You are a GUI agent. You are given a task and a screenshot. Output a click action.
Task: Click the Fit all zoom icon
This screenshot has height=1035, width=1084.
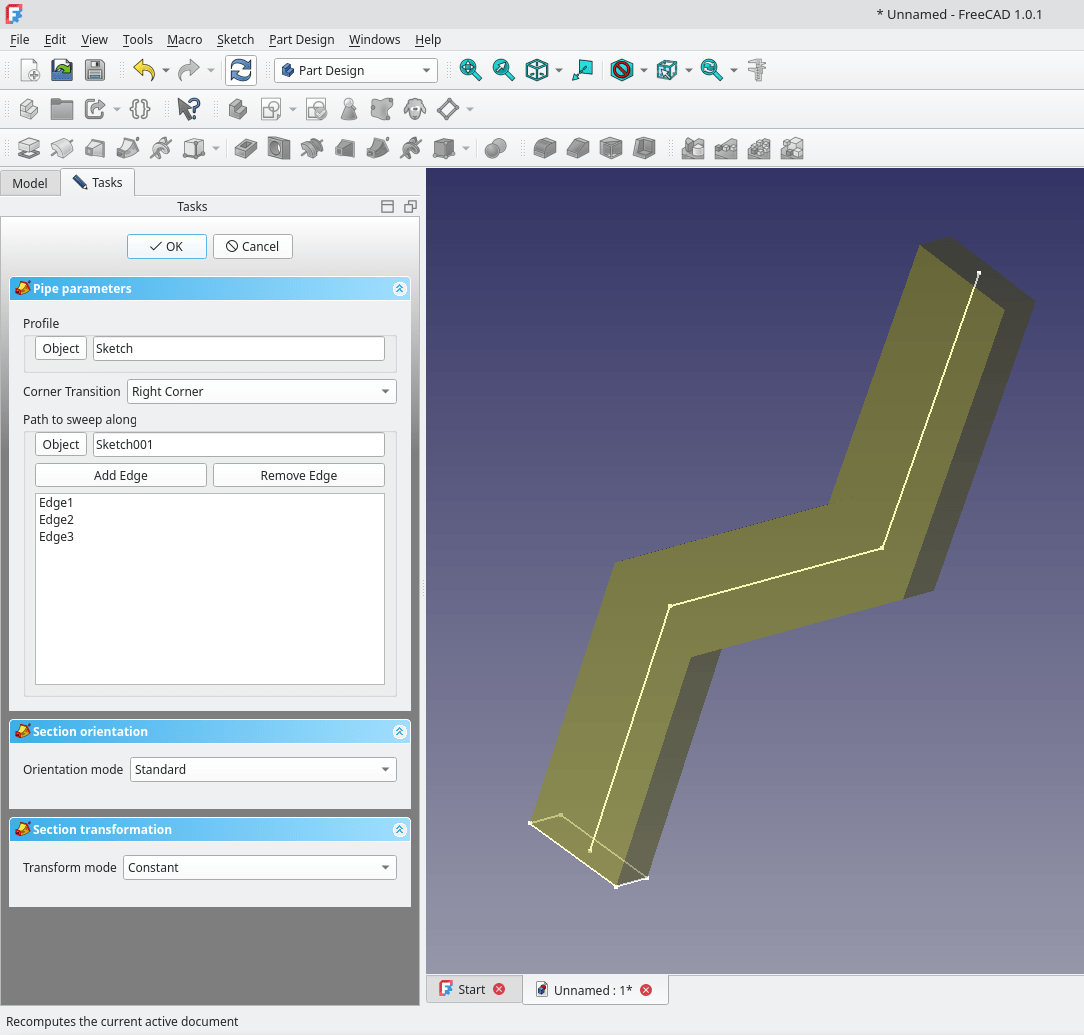point(470,70)
